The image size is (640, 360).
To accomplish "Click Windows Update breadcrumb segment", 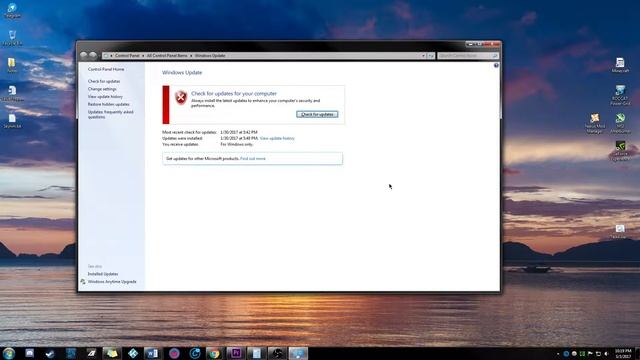I will (210, 56).
